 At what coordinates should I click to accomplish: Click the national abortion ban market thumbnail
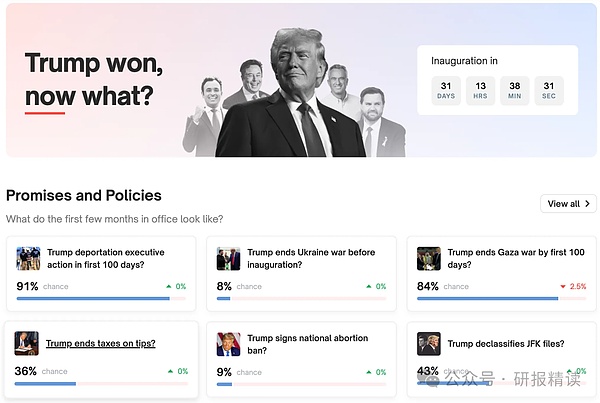pos(228,344)
